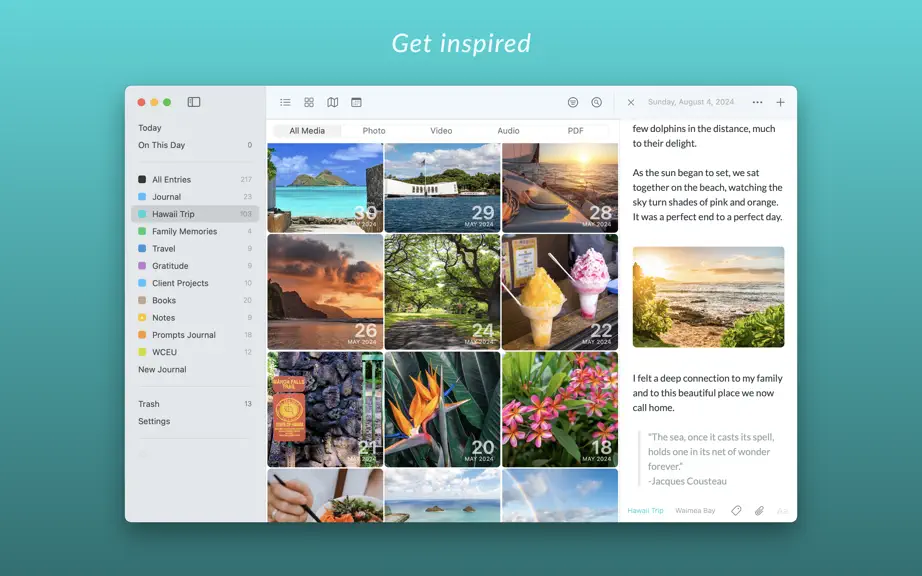Toggle the sidebar panel icon

194,102
